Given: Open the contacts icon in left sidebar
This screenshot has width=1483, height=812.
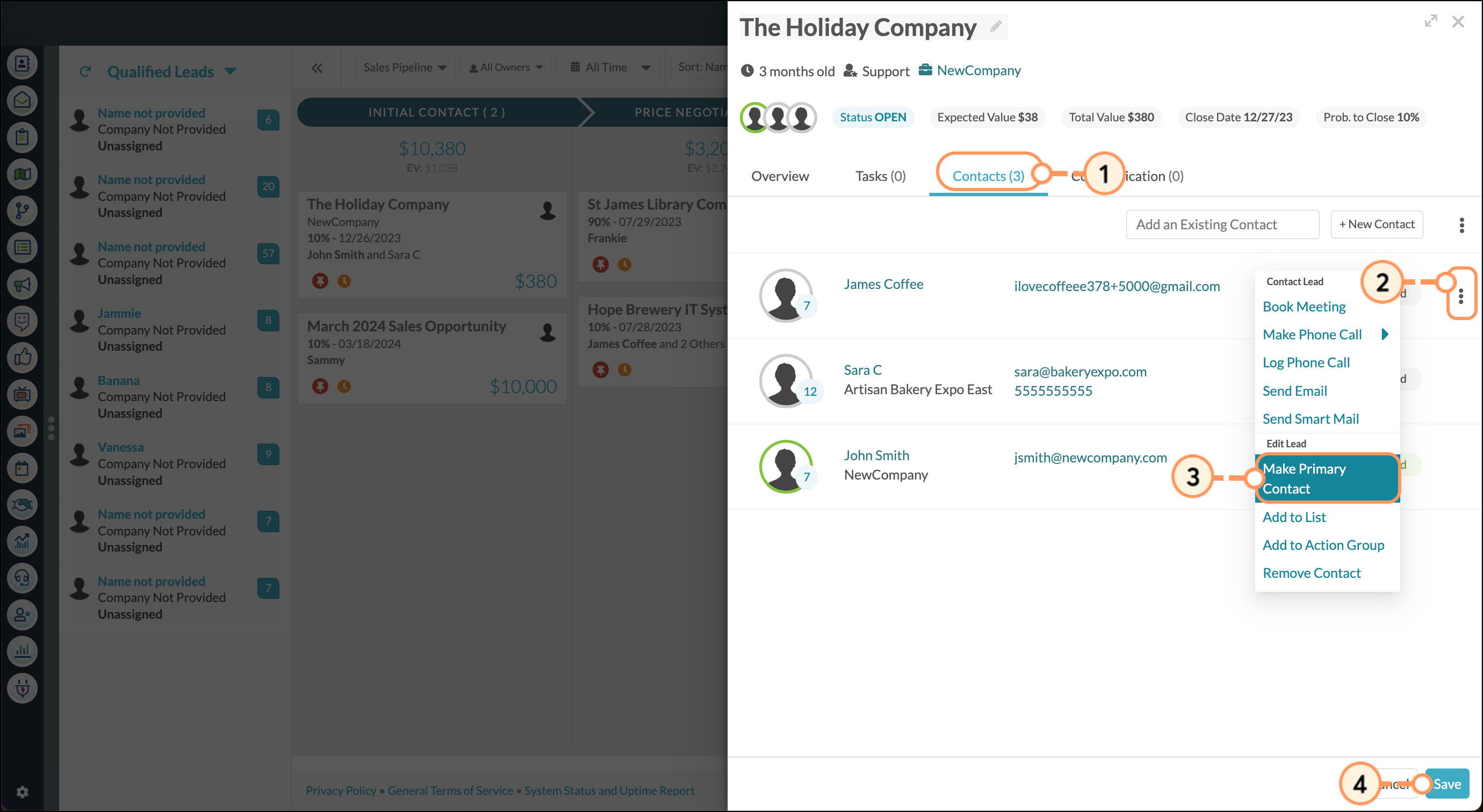Looking at the screenshot, I should (23, 64).
